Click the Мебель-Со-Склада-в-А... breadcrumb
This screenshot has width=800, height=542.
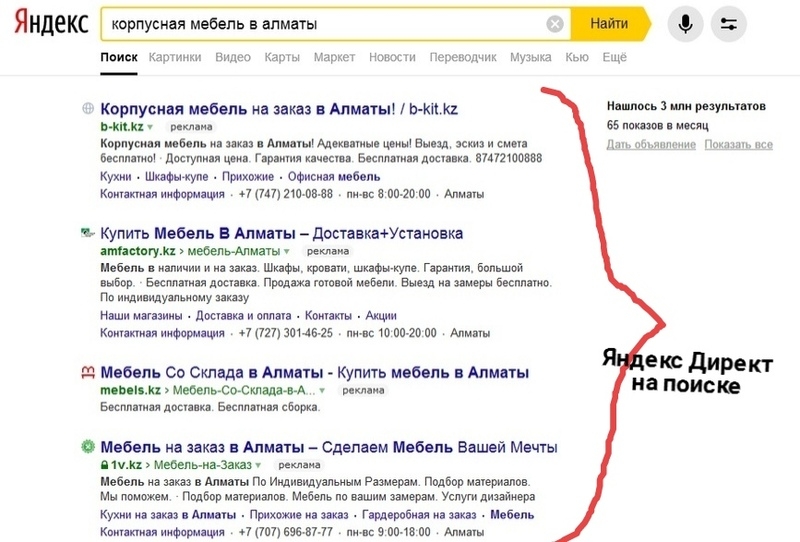244,390
